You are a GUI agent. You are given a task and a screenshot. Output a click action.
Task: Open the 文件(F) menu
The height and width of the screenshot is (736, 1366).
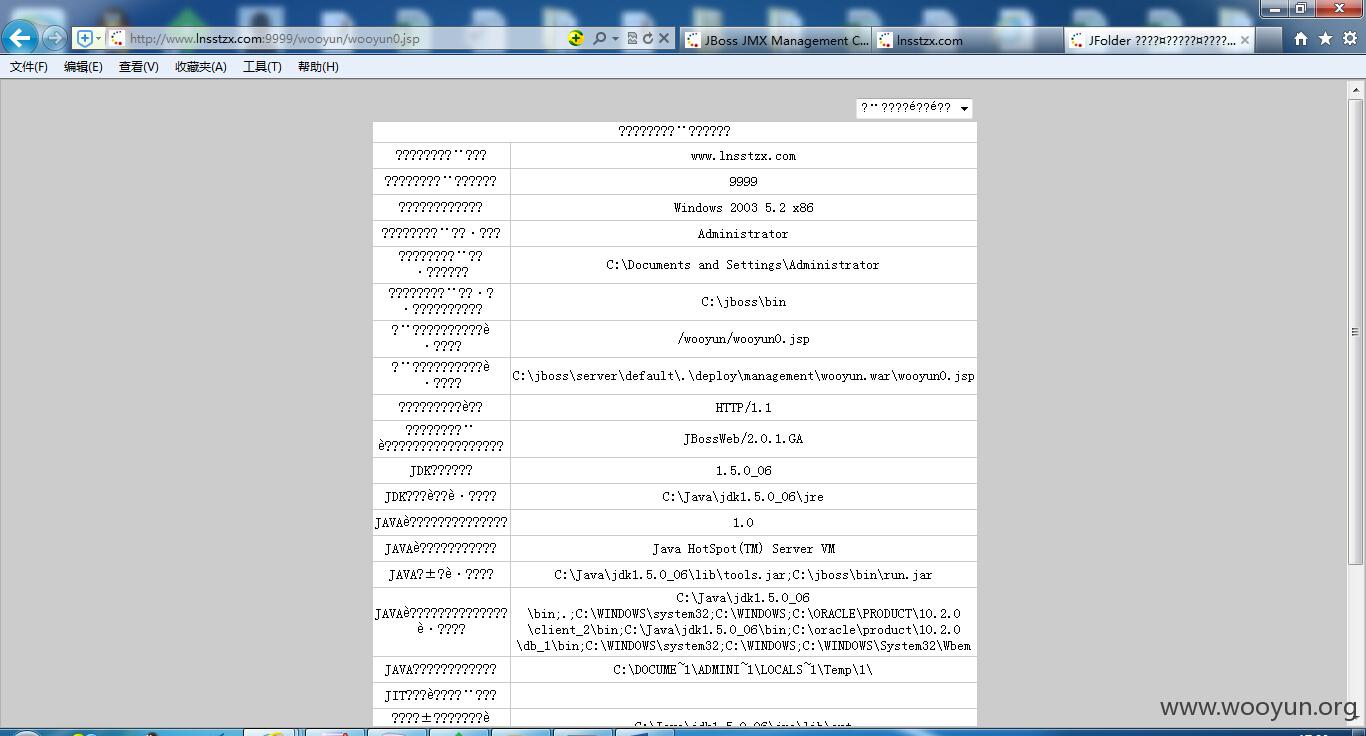tap(29, 67)
